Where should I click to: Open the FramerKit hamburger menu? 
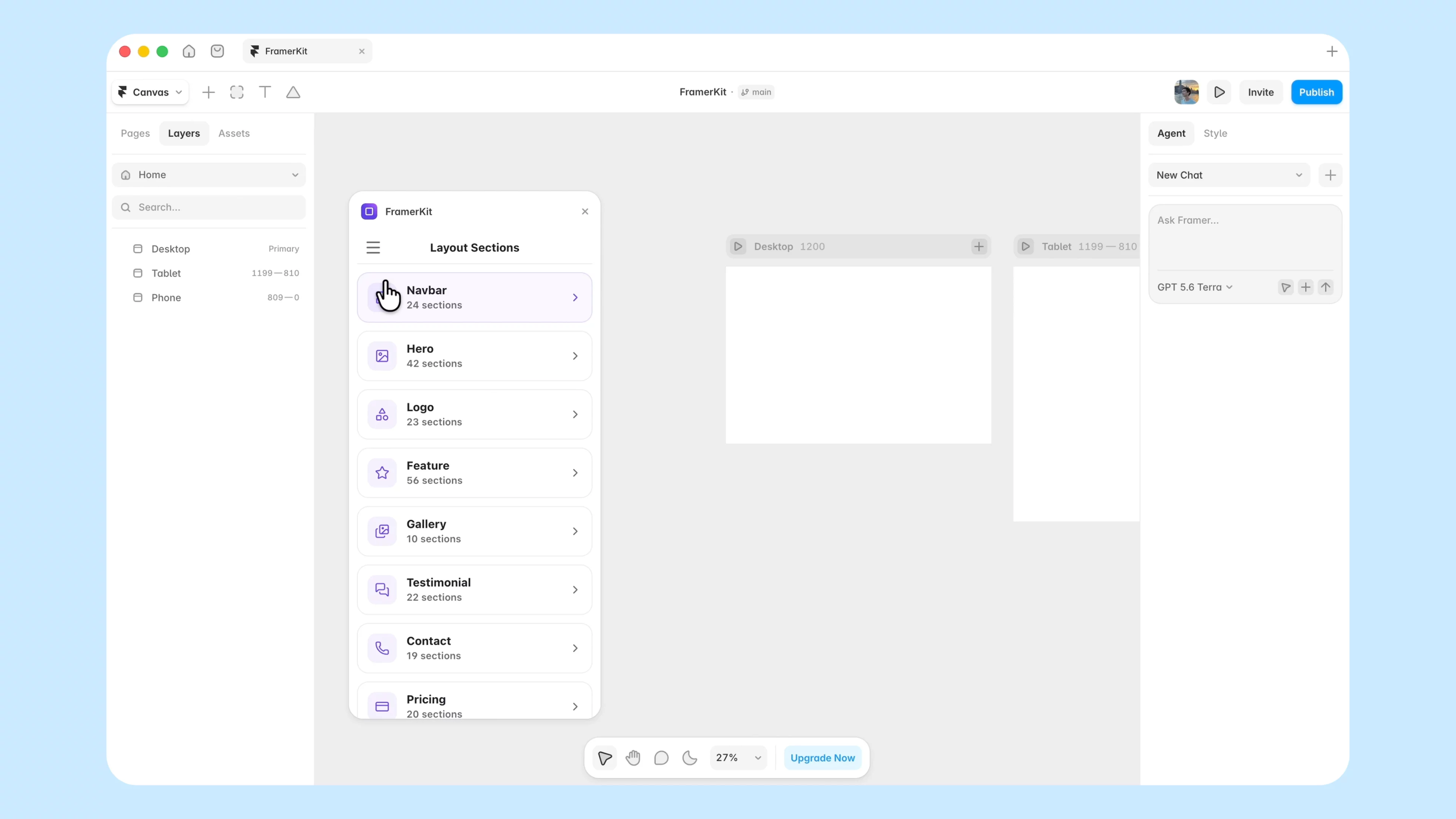[x=373, y=248]
